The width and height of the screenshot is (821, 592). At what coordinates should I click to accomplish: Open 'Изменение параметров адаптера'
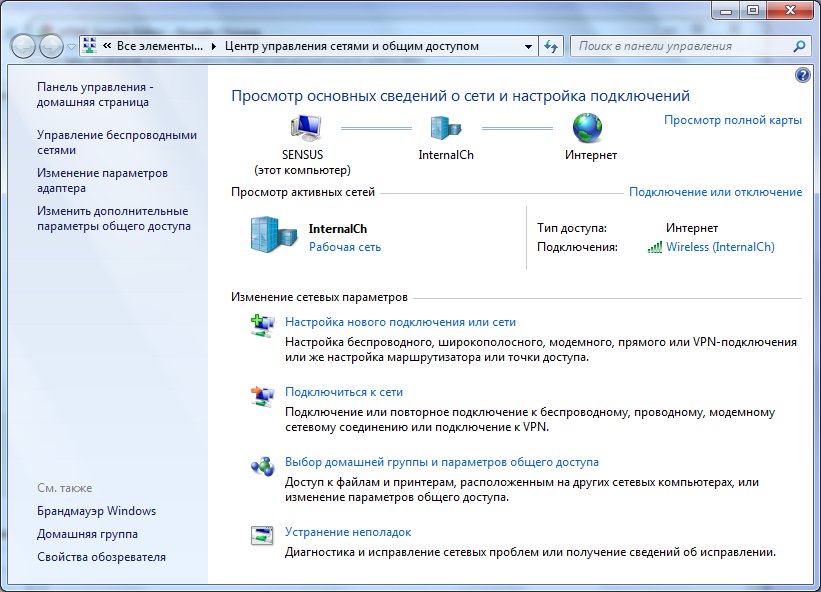pos(102,180)
